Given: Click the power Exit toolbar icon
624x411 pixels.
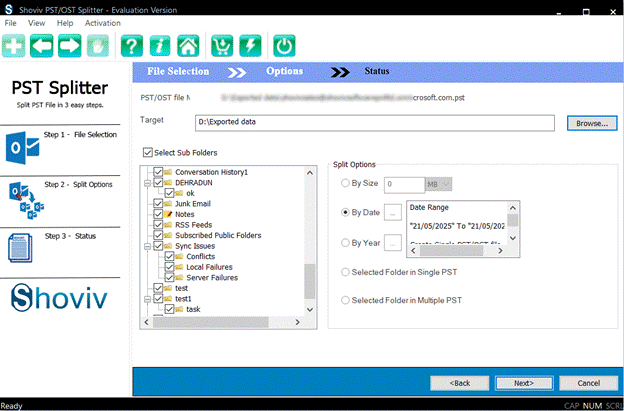Looking at the screenshot, I should [x=284, y=46].
